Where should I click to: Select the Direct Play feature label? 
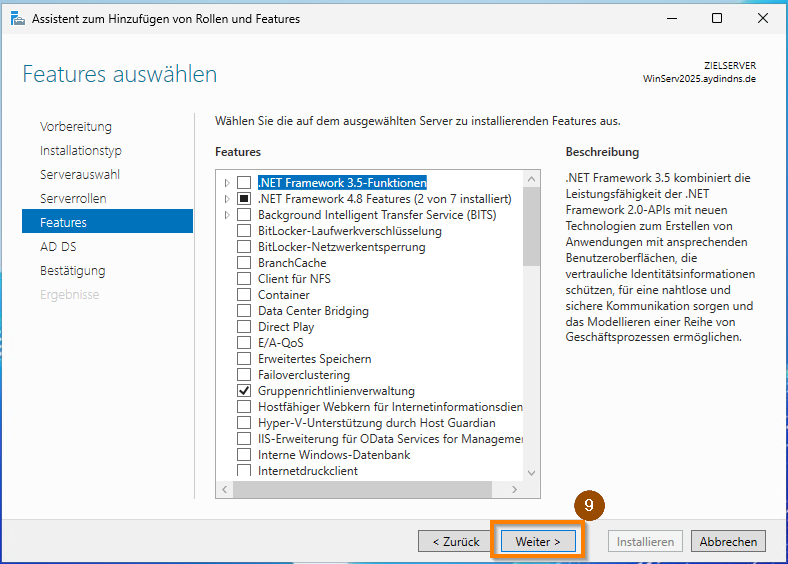coord(286,327)
